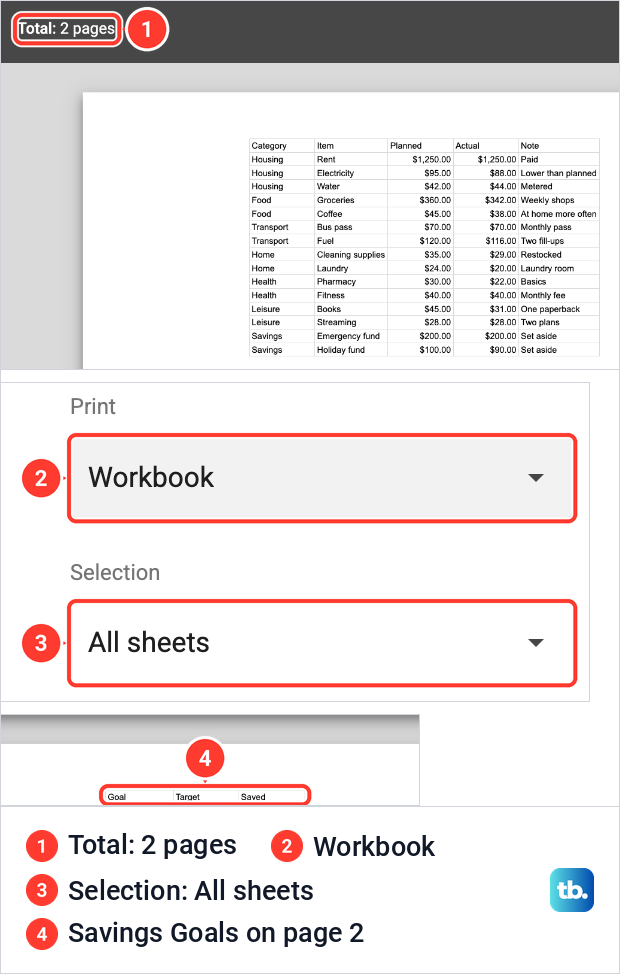The height and width of the screenshot is (974, 620).
Task: Select the 'Streaming' item cell
Action: [x=337, y=322]
